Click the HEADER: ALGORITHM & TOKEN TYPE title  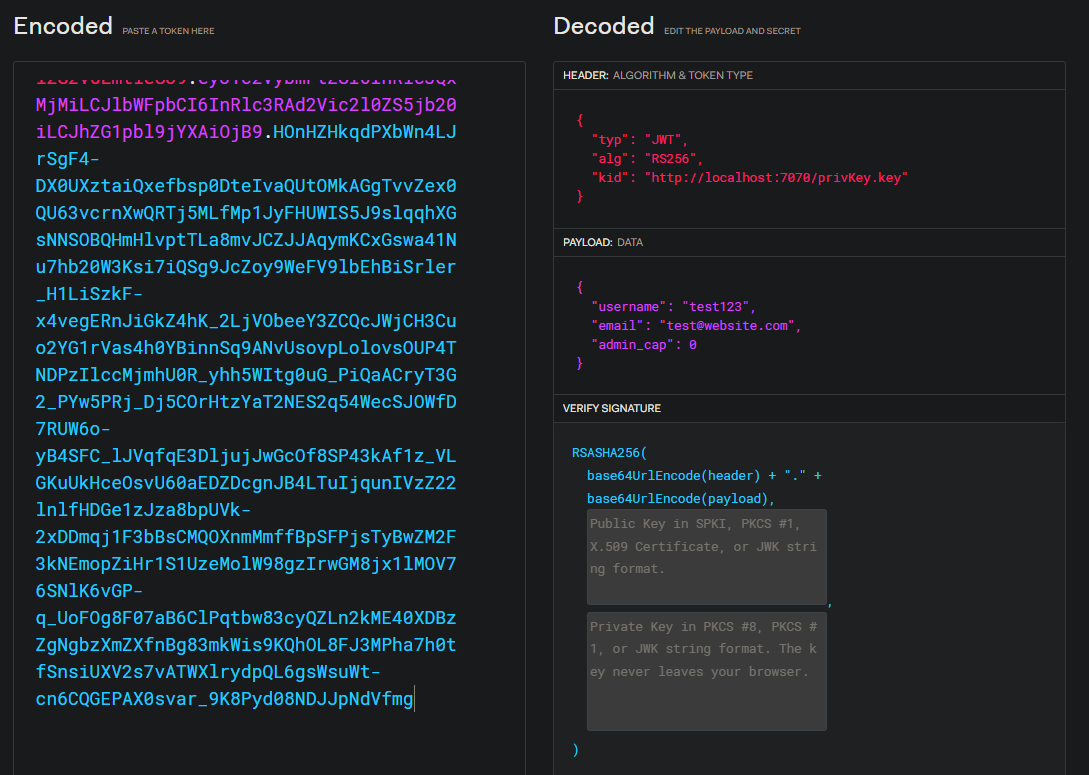pos(657,75)
